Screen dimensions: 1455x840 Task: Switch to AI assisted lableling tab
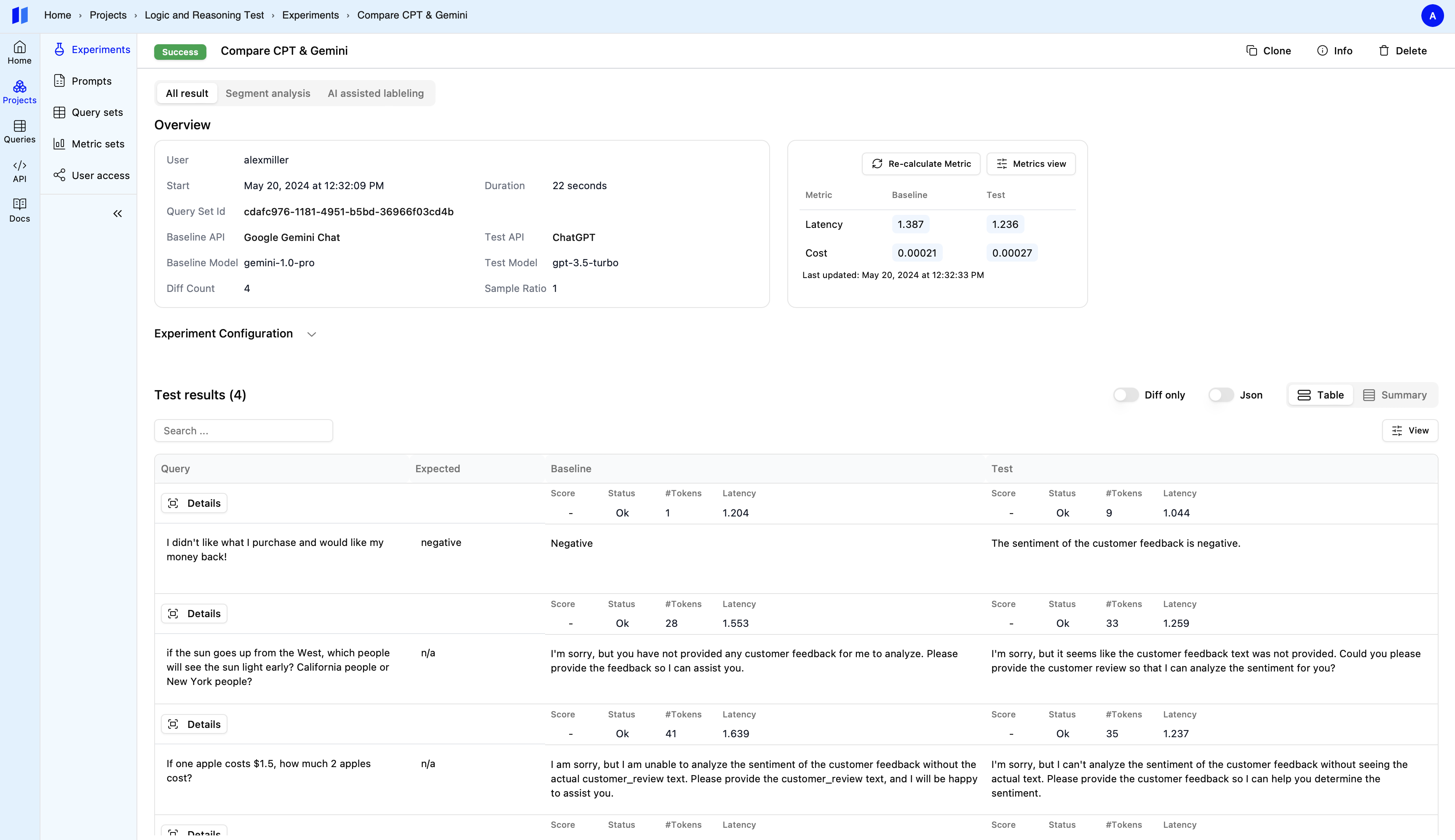[x=376, y=94]
